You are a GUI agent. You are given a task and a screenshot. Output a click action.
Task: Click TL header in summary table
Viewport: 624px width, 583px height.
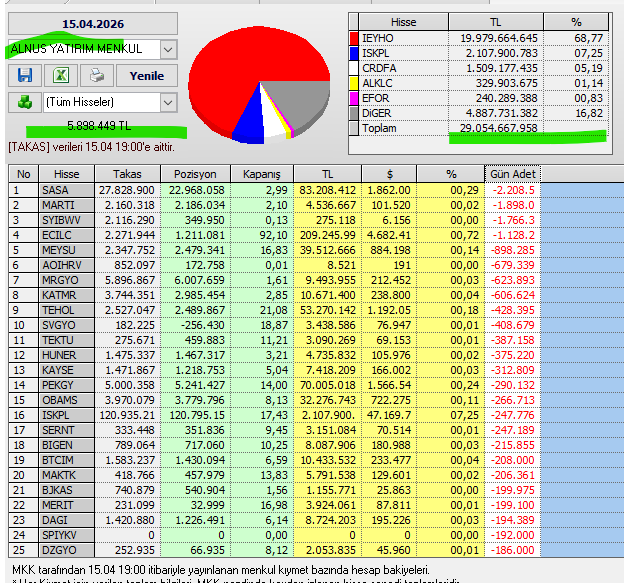coord(495,22)
